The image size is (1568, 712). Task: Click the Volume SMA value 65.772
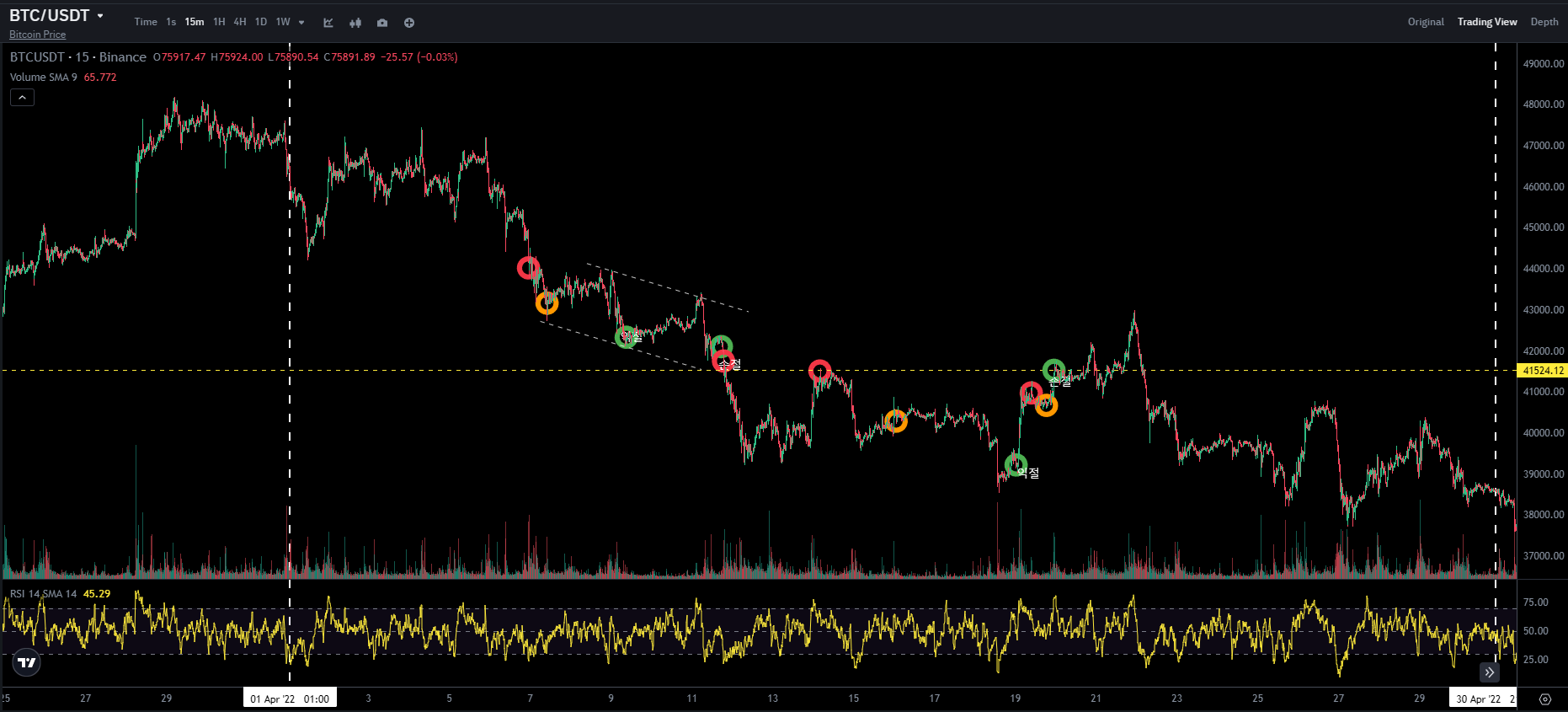click(x=100, y=78)
